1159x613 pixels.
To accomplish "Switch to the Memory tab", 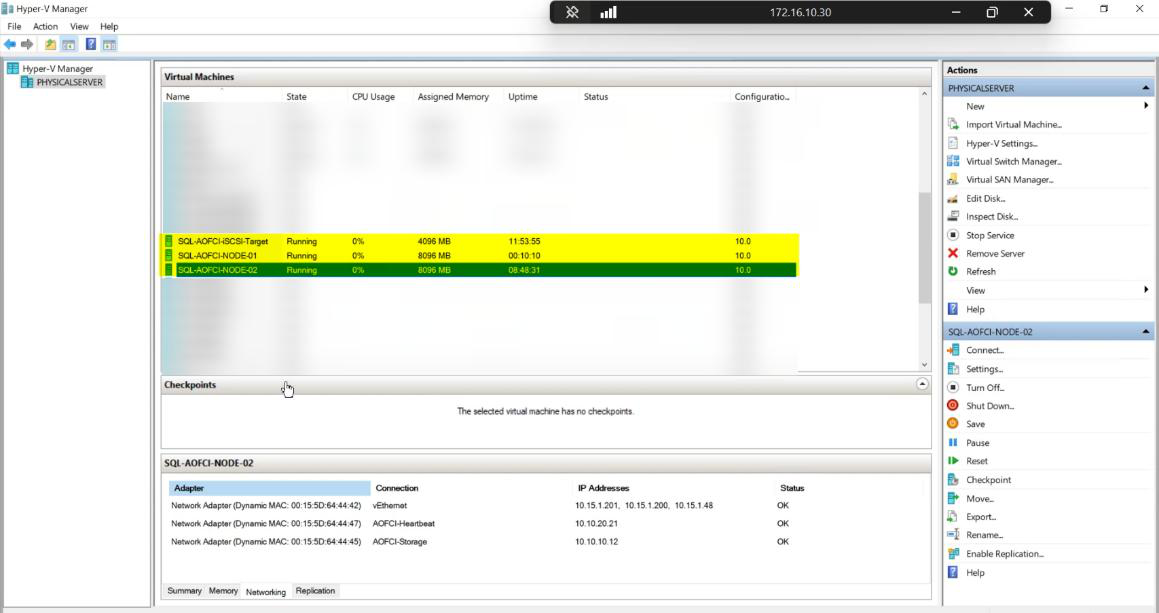I will pyautogui.click(x=223, y=591).
